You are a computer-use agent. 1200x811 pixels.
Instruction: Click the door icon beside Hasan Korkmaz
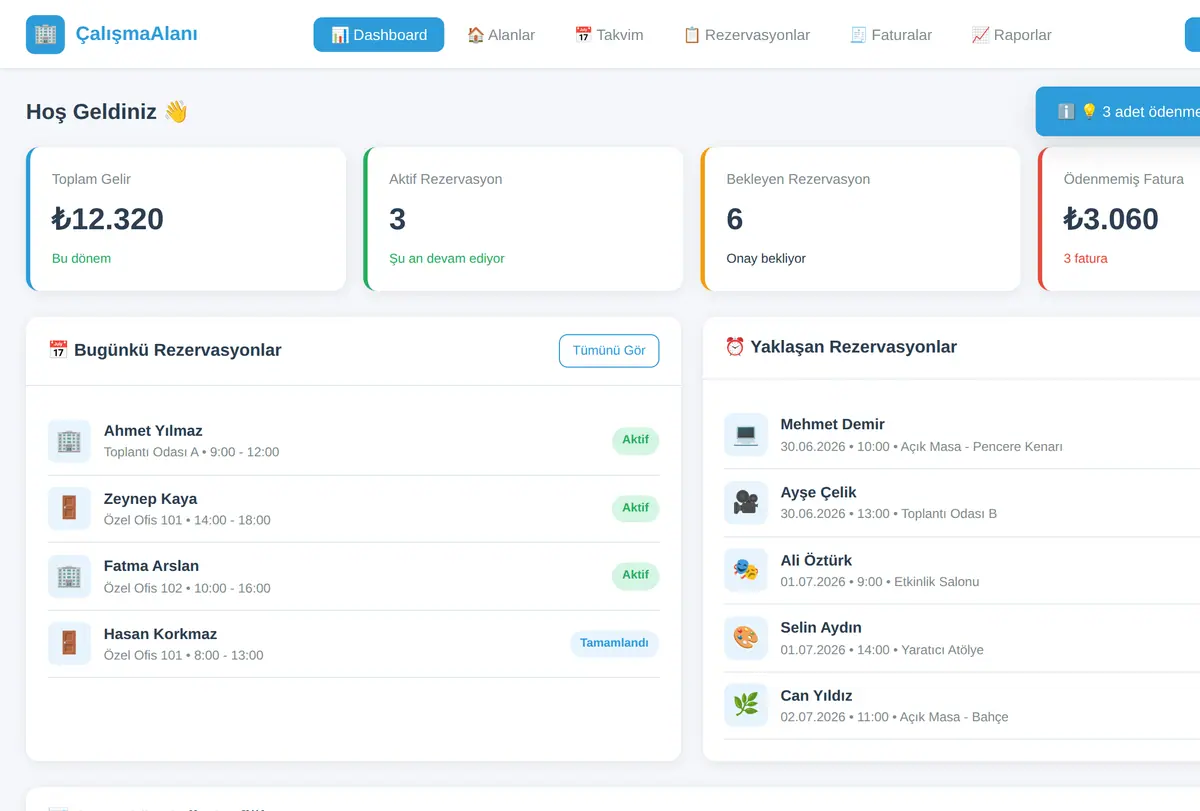coord(69,644)
